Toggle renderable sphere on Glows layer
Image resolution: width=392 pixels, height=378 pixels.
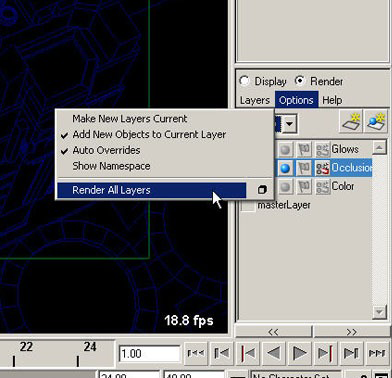click(285, 150)
